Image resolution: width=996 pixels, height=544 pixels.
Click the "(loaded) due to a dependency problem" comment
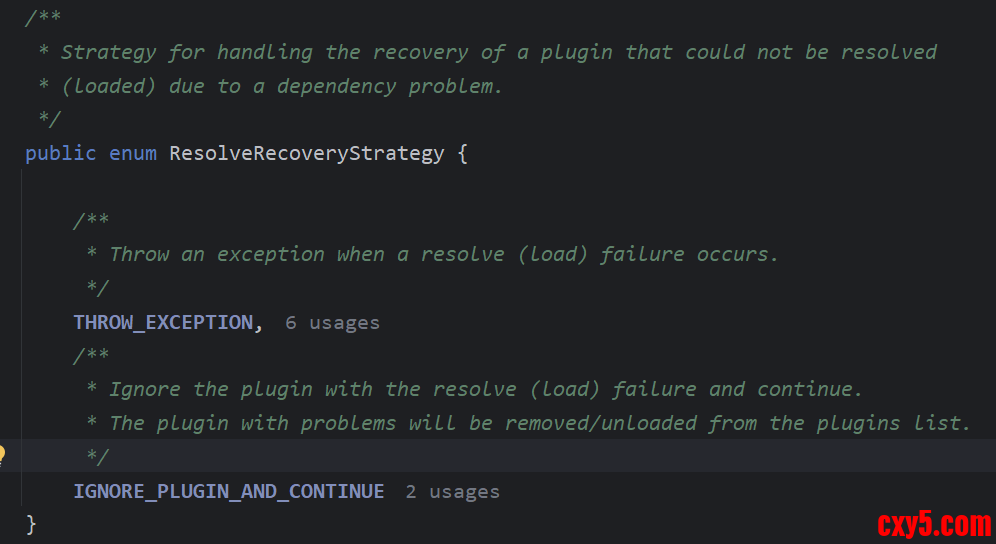click(282, 86)
